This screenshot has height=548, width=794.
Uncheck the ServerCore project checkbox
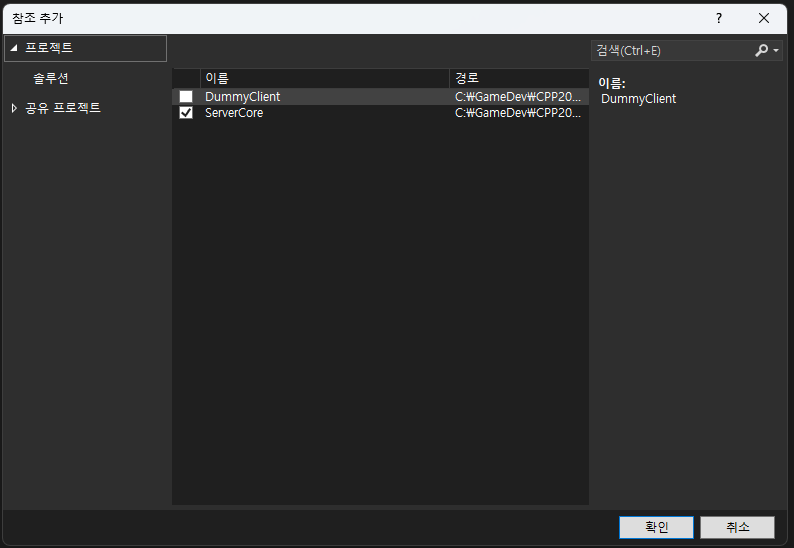coord(186,112)
